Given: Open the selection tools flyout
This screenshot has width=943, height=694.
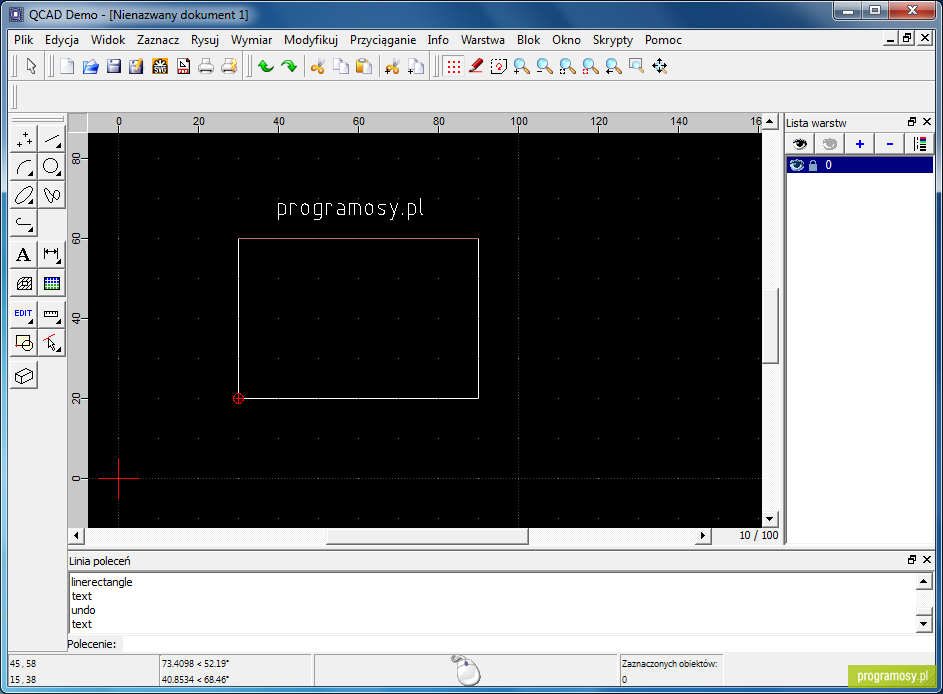Looking at the screenshot, I should (52, 343).
